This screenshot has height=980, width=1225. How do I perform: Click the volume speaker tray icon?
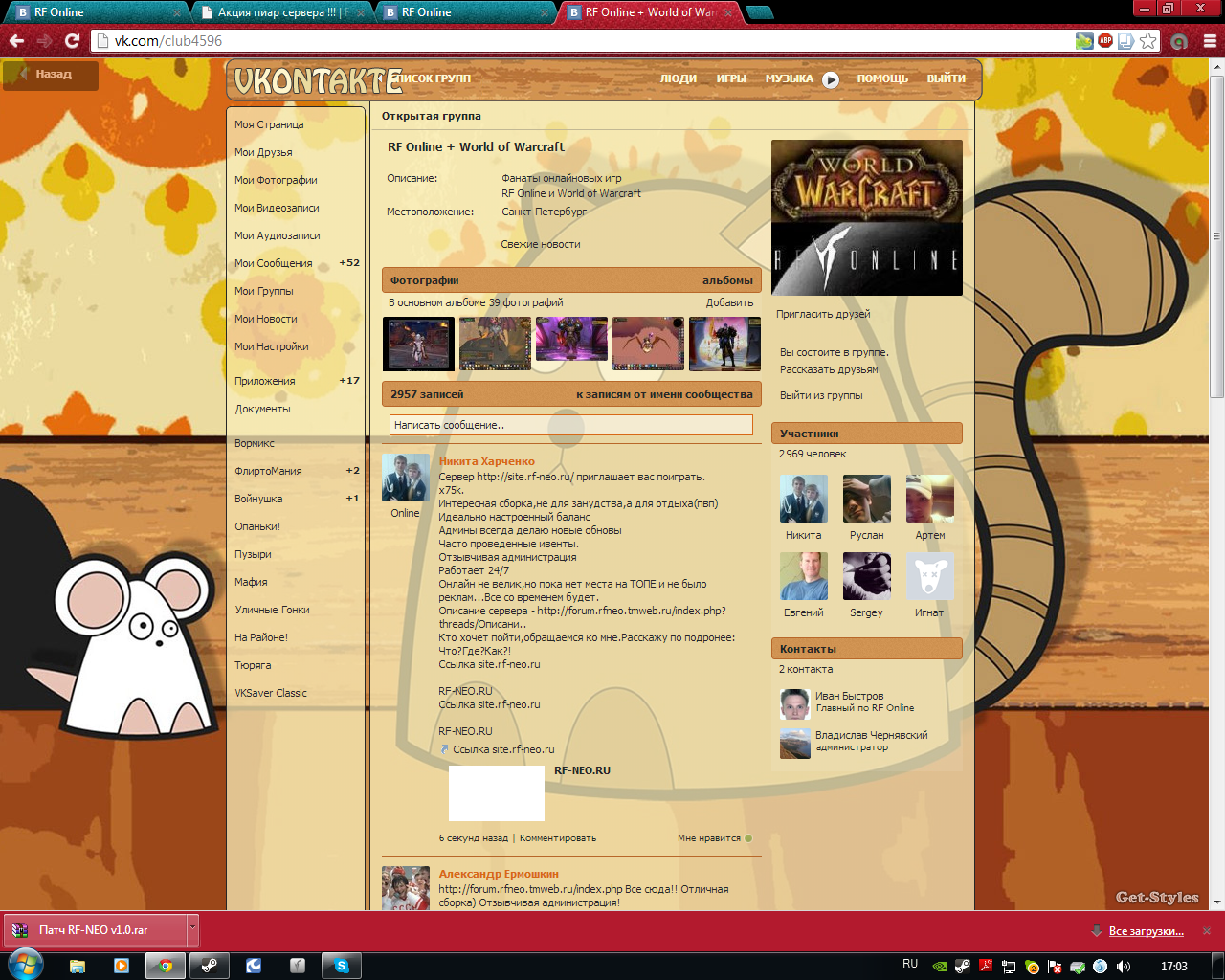(1123, 967)
